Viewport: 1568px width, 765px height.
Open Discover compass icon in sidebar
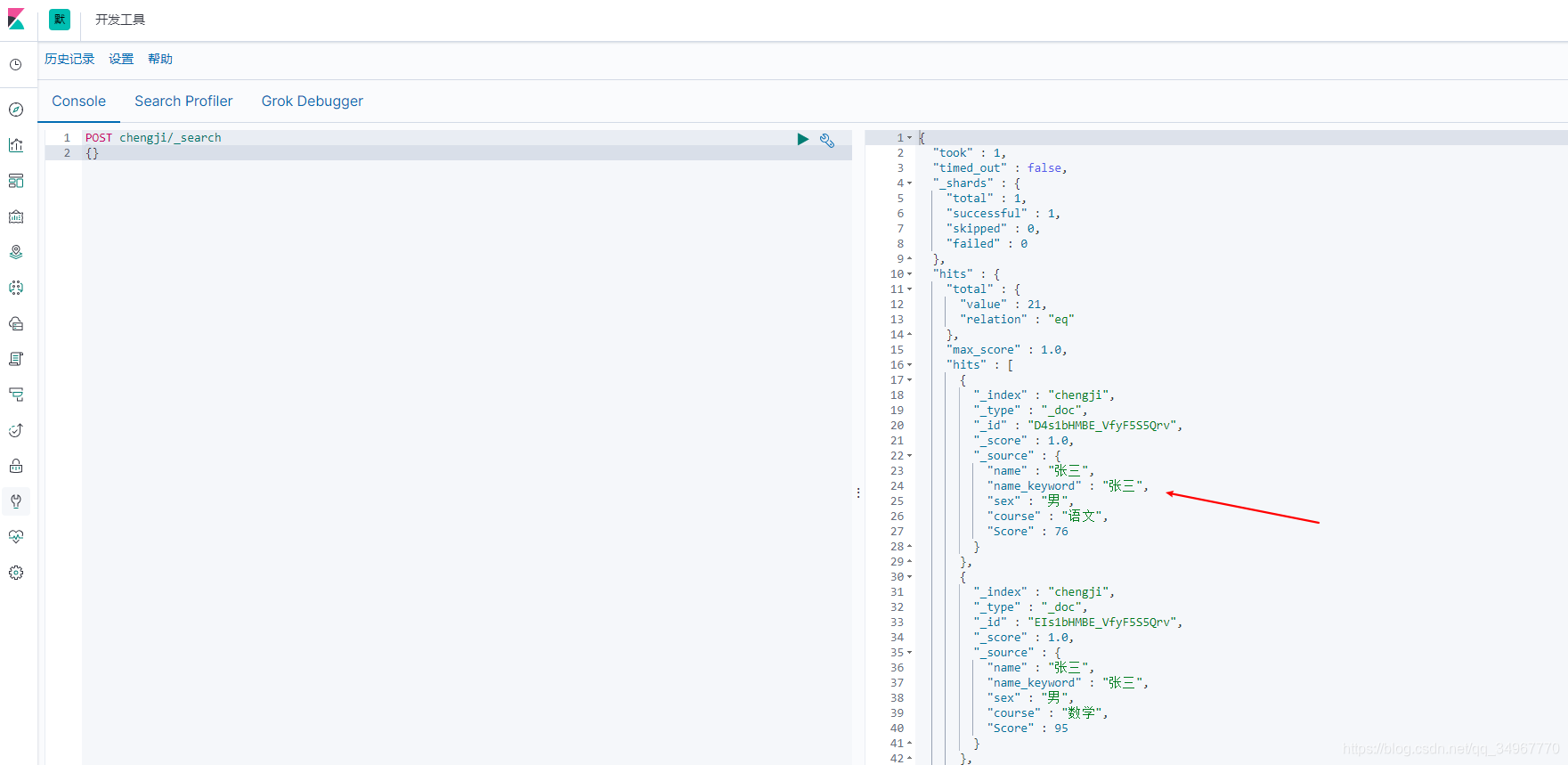click(x=16, y=110)
